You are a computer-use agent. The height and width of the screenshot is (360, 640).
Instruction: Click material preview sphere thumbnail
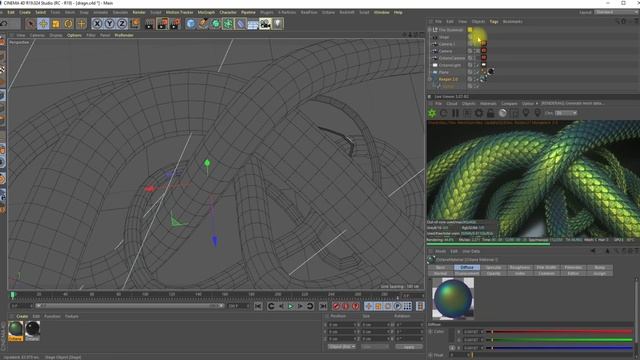tap(453, 298)
